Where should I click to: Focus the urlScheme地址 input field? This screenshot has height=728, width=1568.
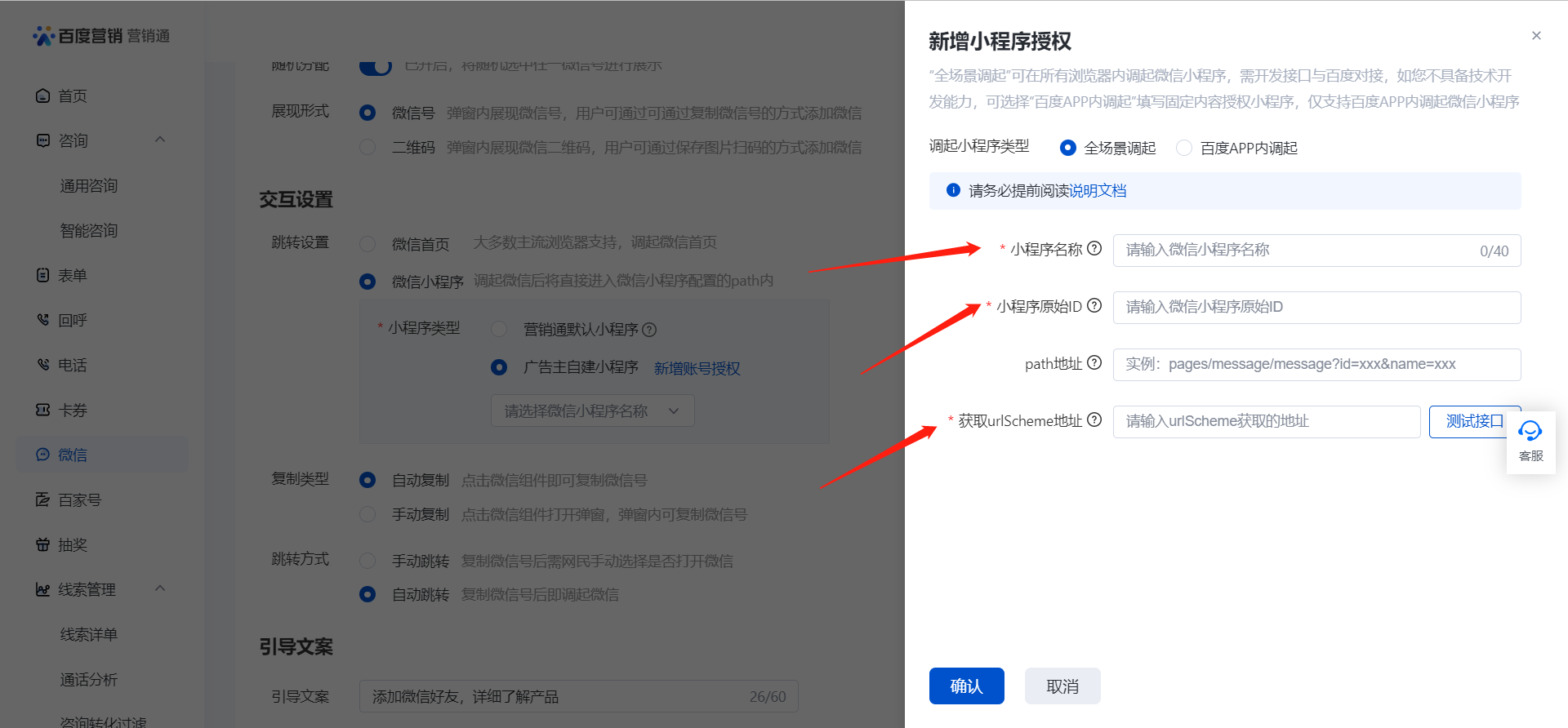pos(1267,422)
